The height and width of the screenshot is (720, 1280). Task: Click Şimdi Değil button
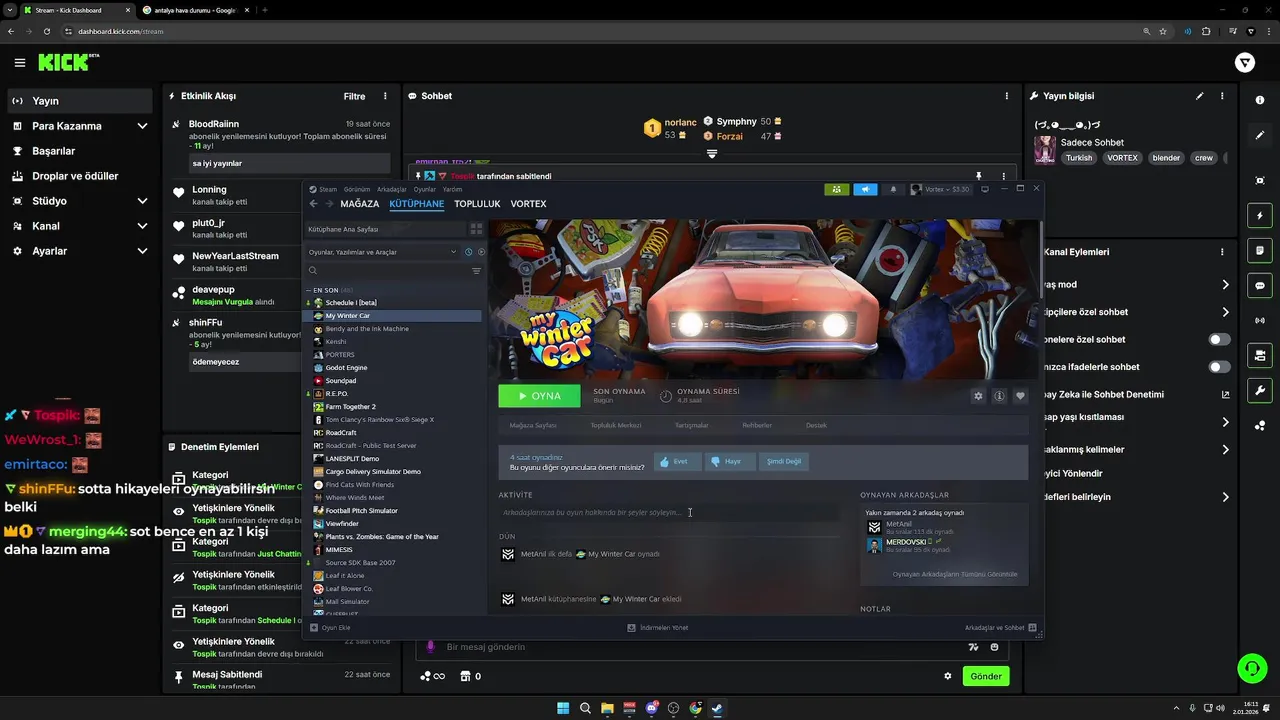pos(783,462)
